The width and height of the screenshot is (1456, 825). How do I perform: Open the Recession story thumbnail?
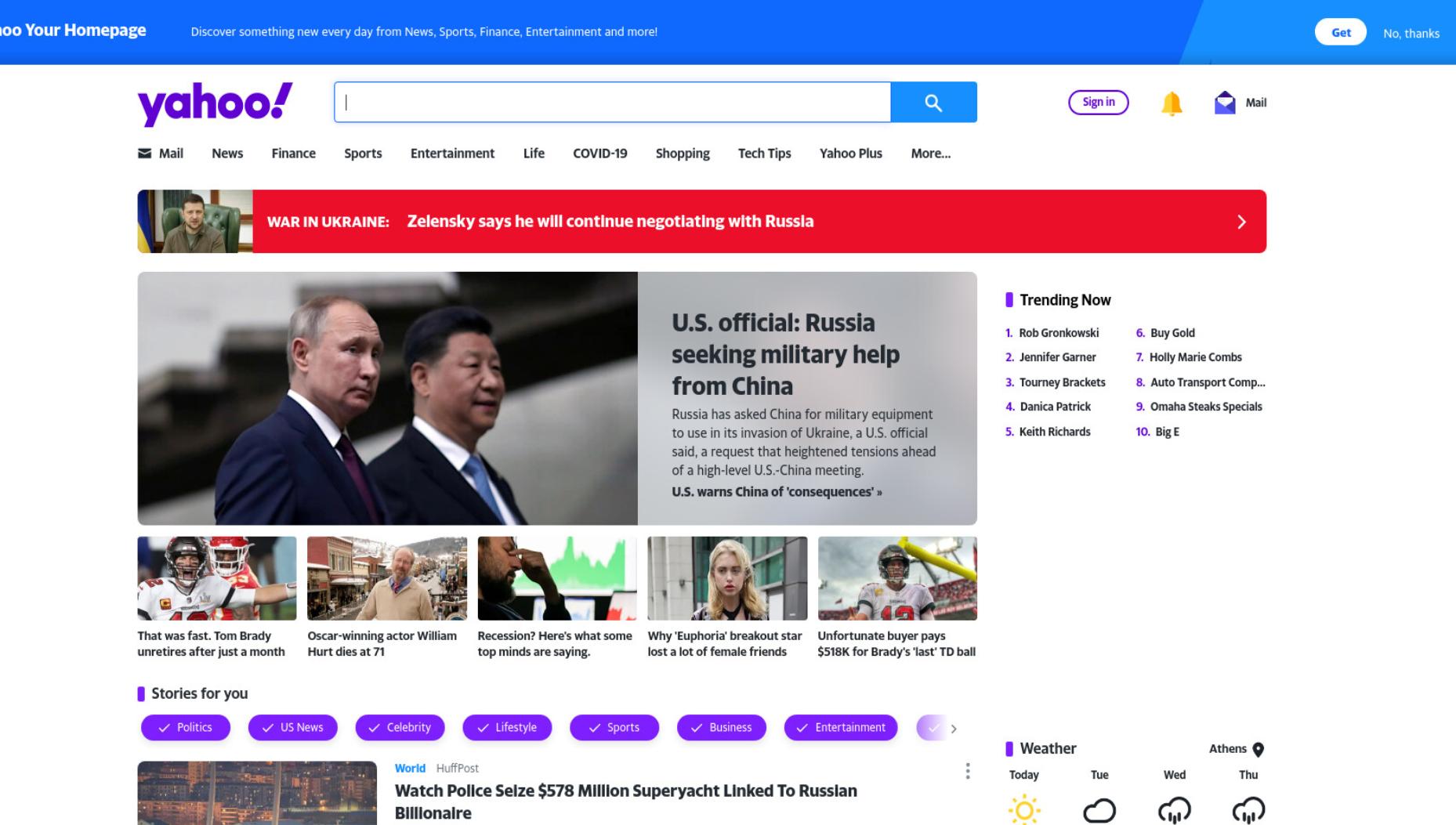(x=557, y=578)
